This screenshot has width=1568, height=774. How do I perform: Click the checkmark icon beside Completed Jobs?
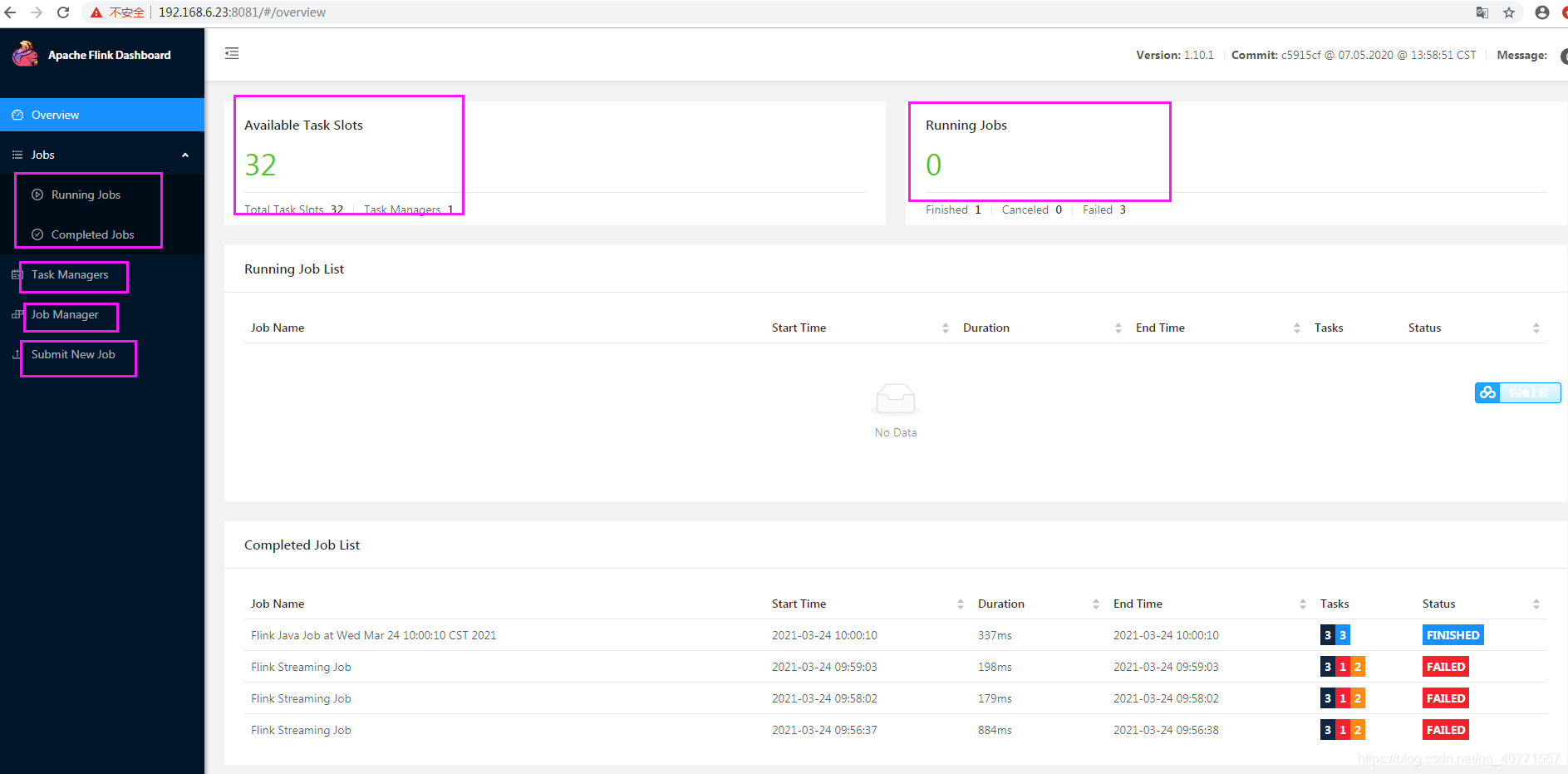37,234
